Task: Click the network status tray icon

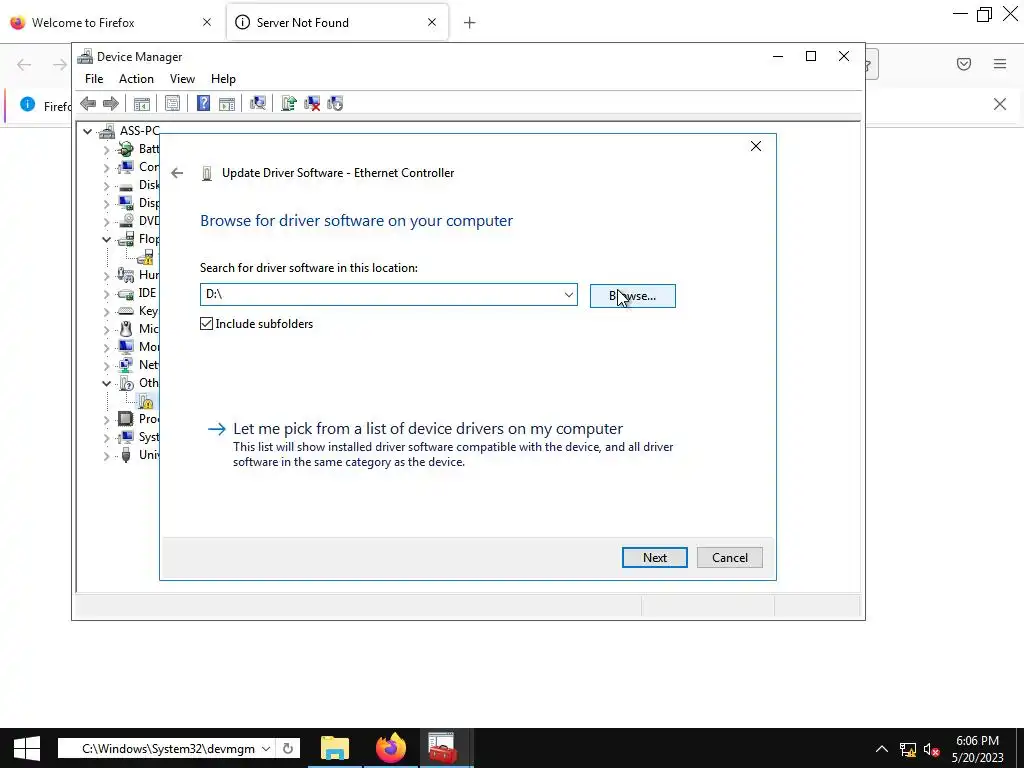Action: [x=908, y=749]
